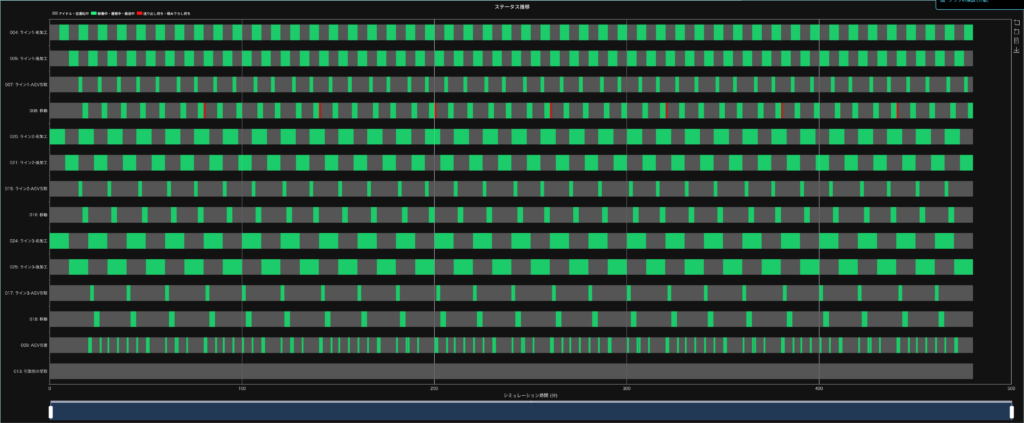
Task: Select row label 016 移動
Action: click(38, 215)
